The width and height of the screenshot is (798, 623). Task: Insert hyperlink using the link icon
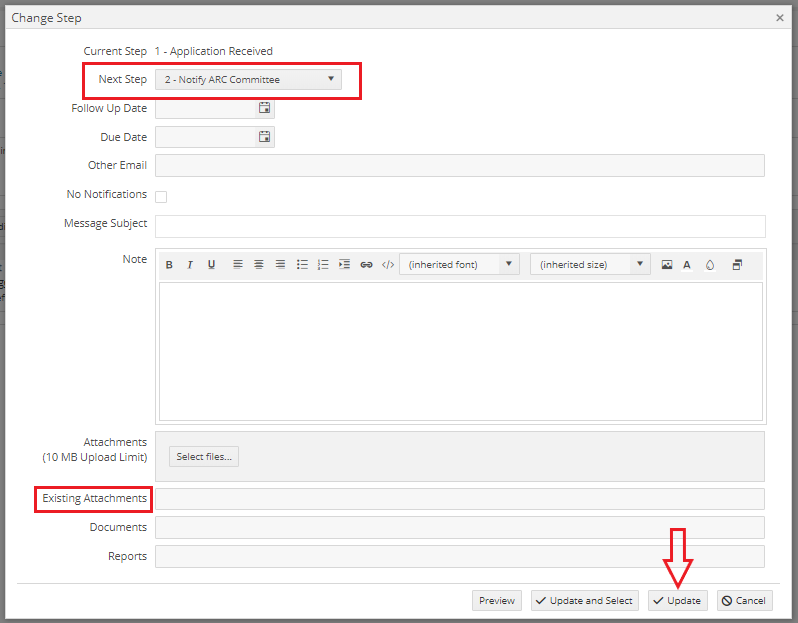point(366,265)
